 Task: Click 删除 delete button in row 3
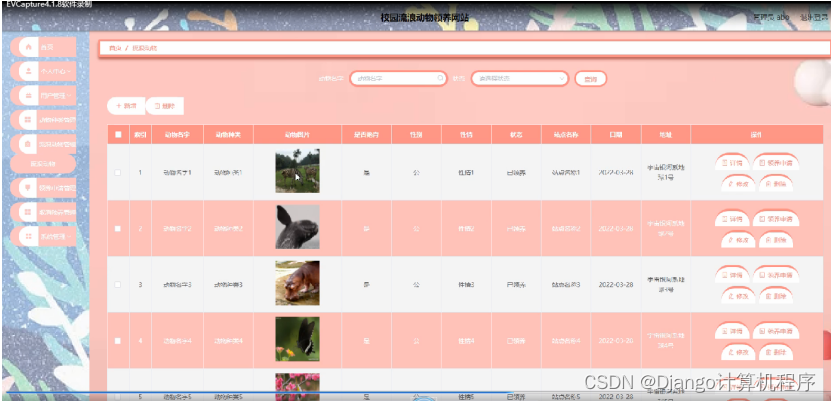tap(776, 296)
